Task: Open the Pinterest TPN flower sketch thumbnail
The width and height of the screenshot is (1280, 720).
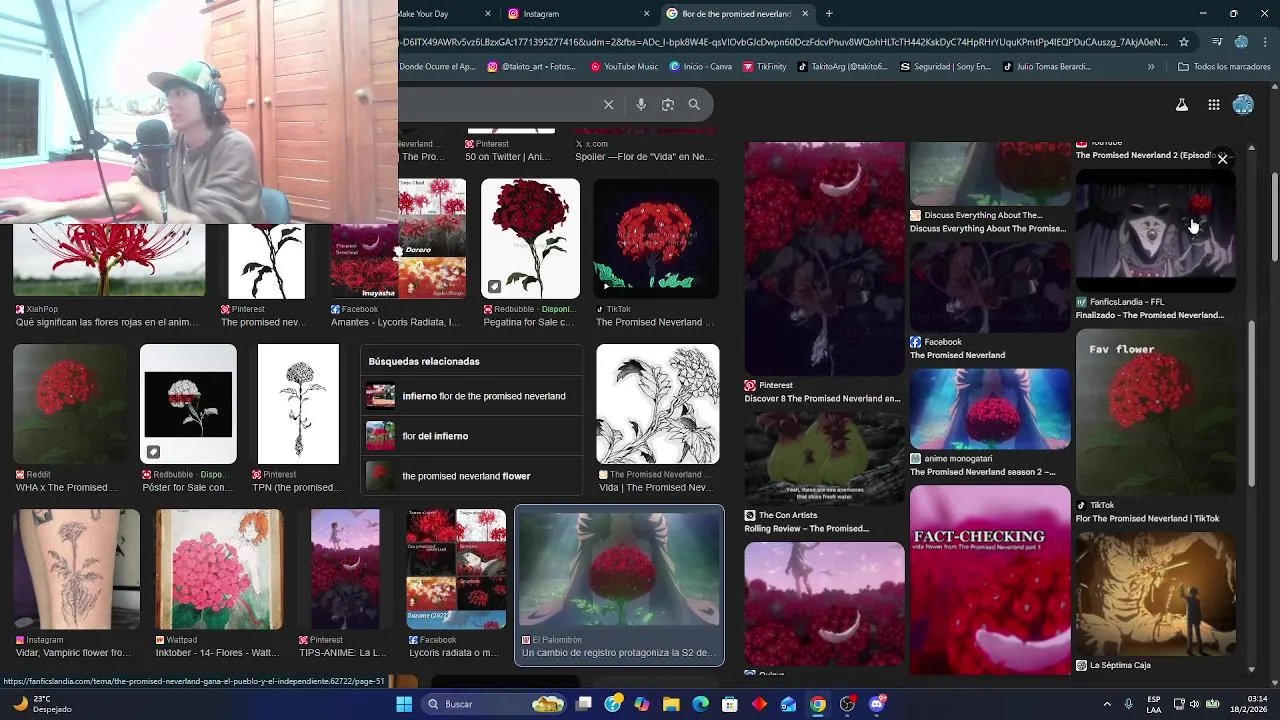Action: (x=298, y=404)
